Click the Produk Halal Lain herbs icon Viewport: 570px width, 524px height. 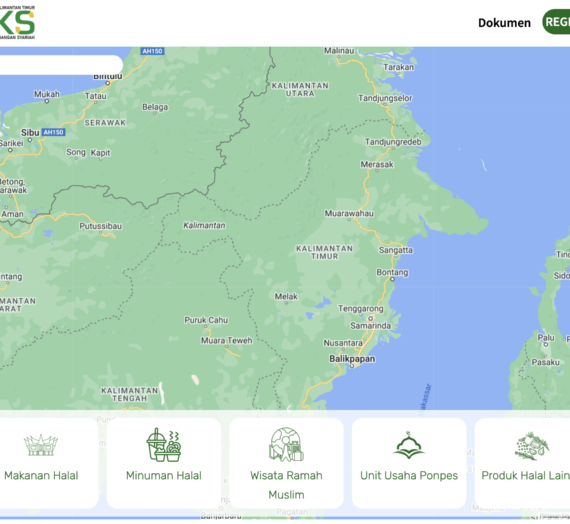[x=532, y=446]
